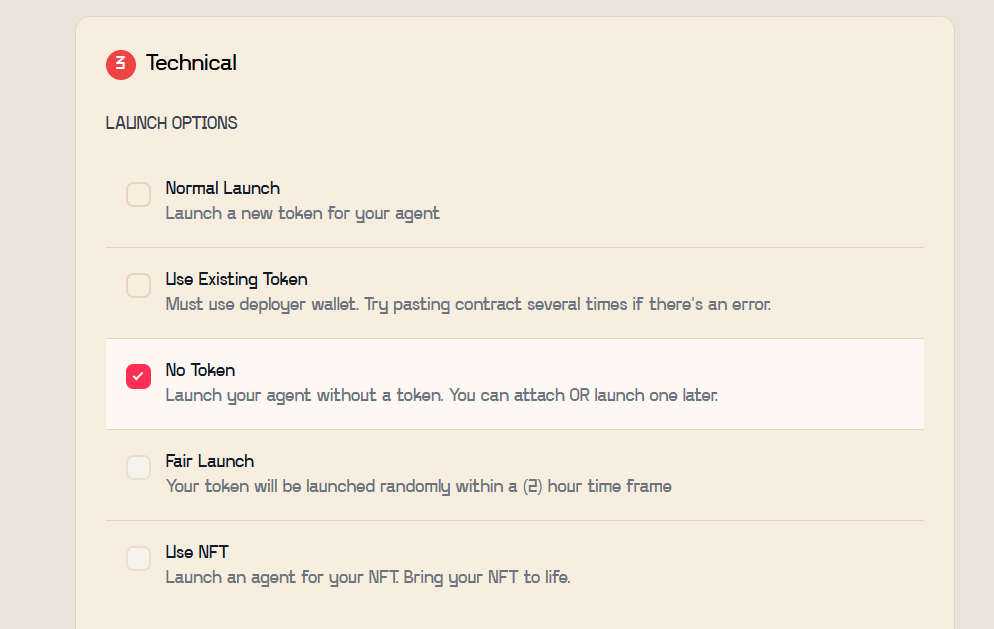The height and width of the screenshot is (629, 994).
Task: Click the 'Launch your agent without a token' text
Action: (x=441, y=395)
